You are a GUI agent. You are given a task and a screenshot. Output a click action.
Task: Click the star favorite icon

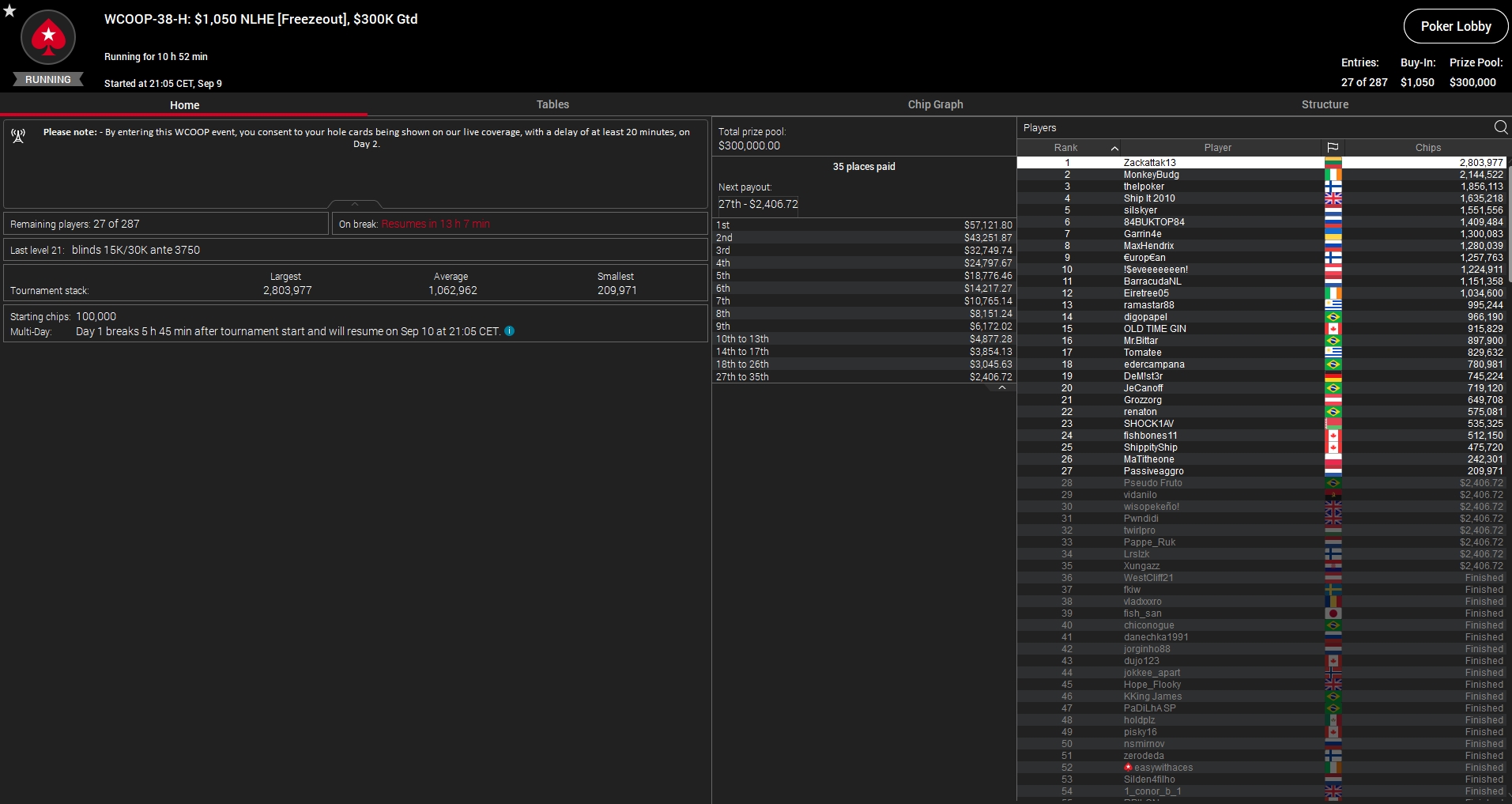click(x=9, y=11)
